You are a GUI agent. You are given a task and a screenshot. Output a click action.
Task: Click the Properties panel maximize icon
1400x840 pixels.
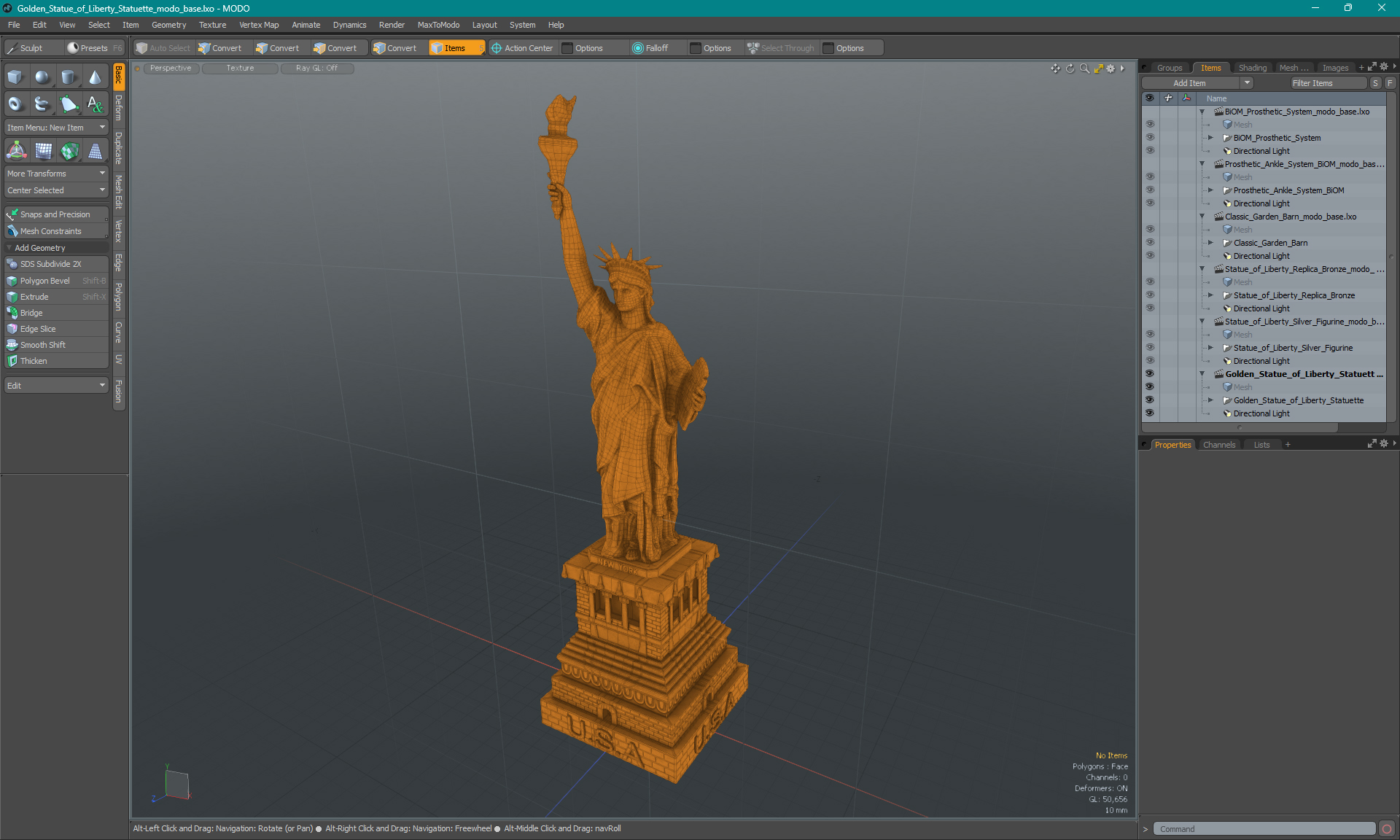point(1372,443)
